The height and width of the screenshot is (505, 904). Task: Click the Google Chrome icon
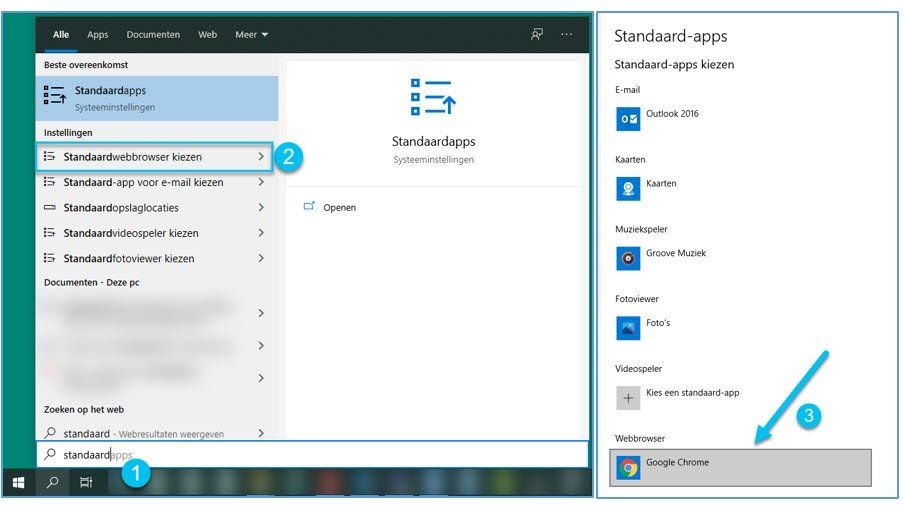click(628, 468)
